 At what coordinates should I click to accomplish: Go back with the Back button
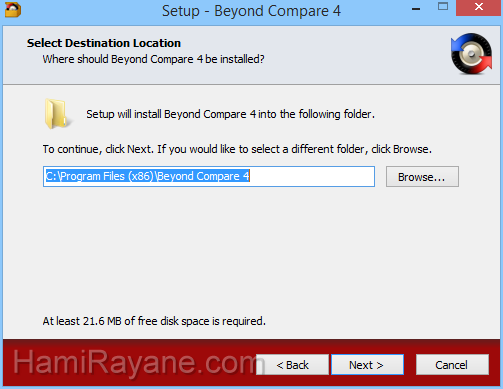pyautogui.click(x=292, y=365)
